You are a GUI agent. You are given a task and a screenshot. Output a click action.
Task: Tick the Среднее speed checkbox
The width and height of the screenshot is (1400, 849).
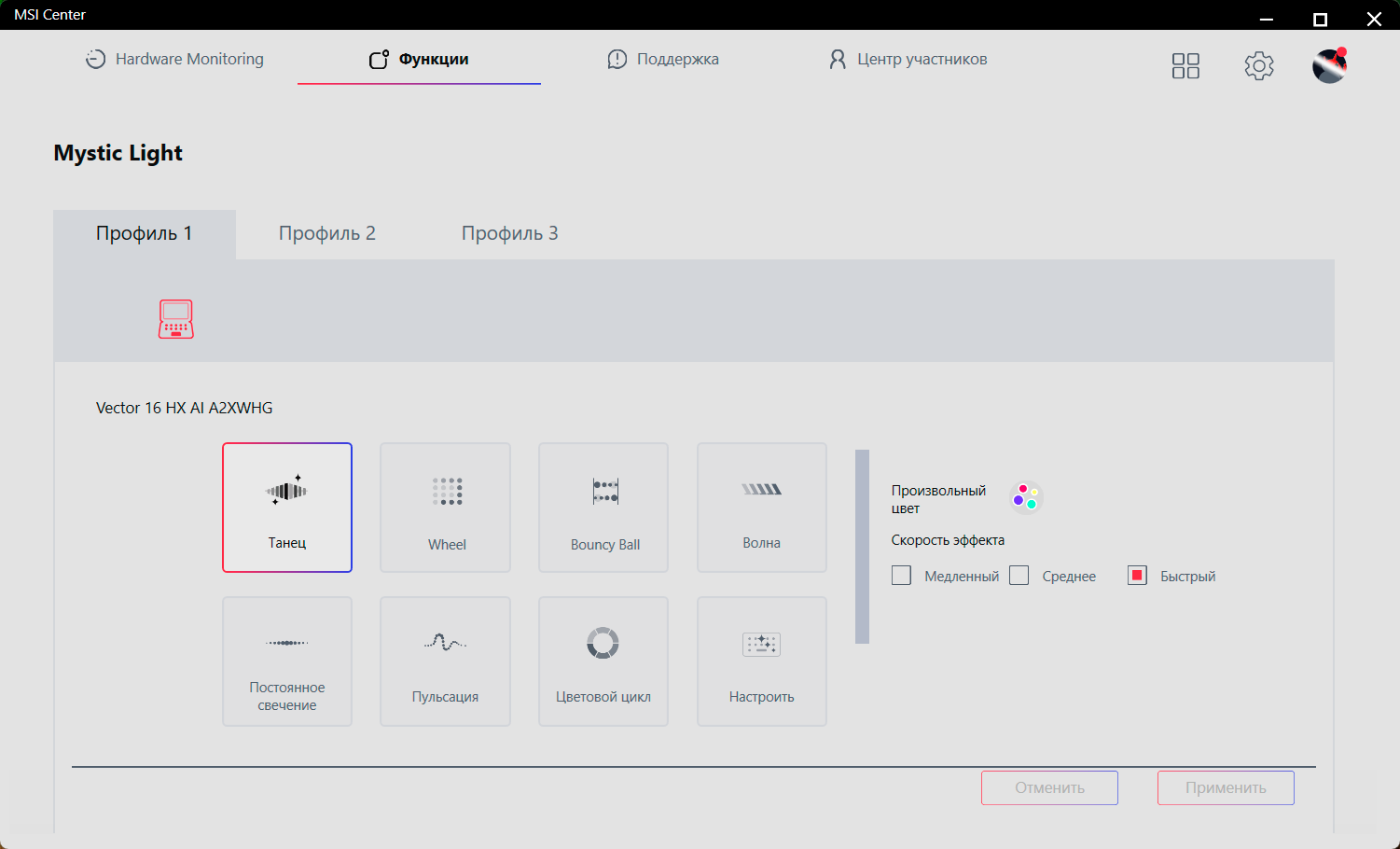tap(1019, 576)
